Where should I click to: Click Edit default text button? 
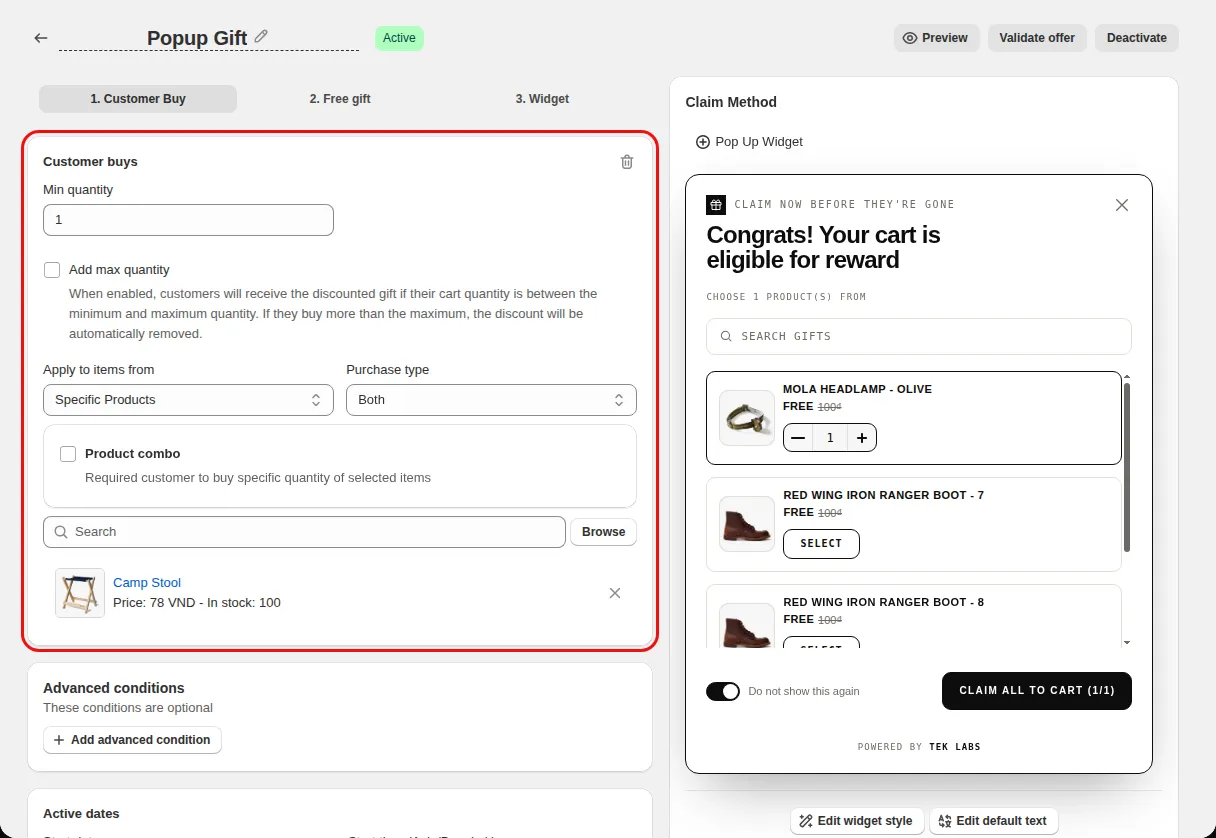[993, 821]
